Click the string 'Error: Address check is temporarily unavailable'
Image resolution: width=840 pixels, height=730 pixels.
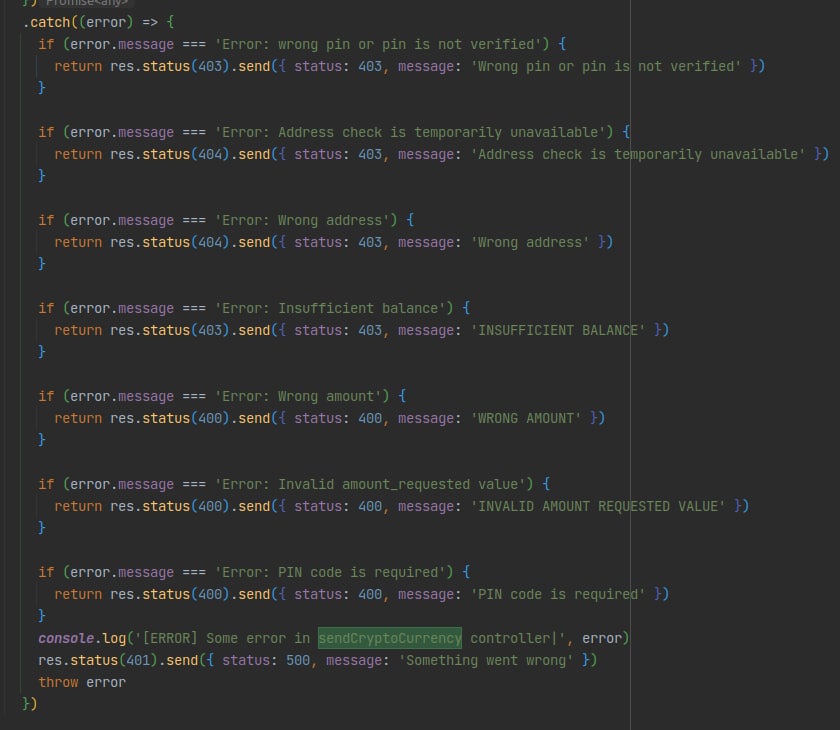pyautogui.click(x=410, y=132)
